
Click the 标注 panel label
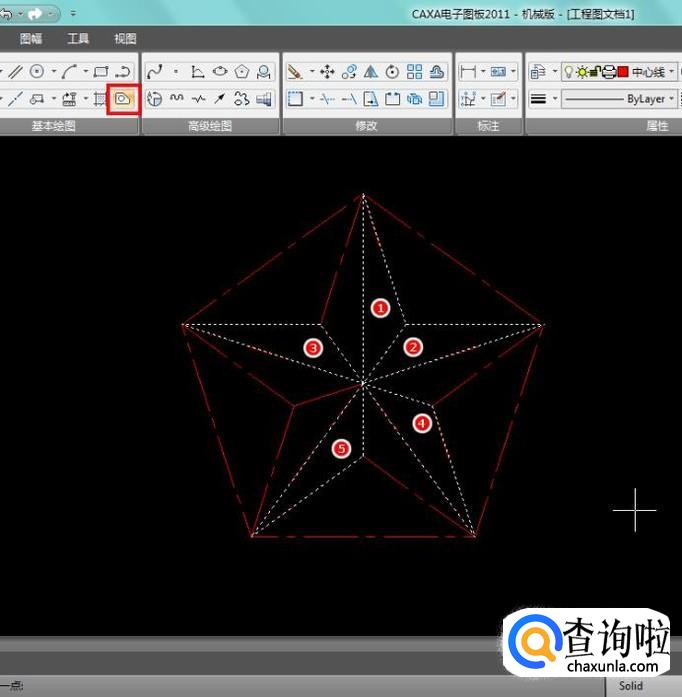488,126
